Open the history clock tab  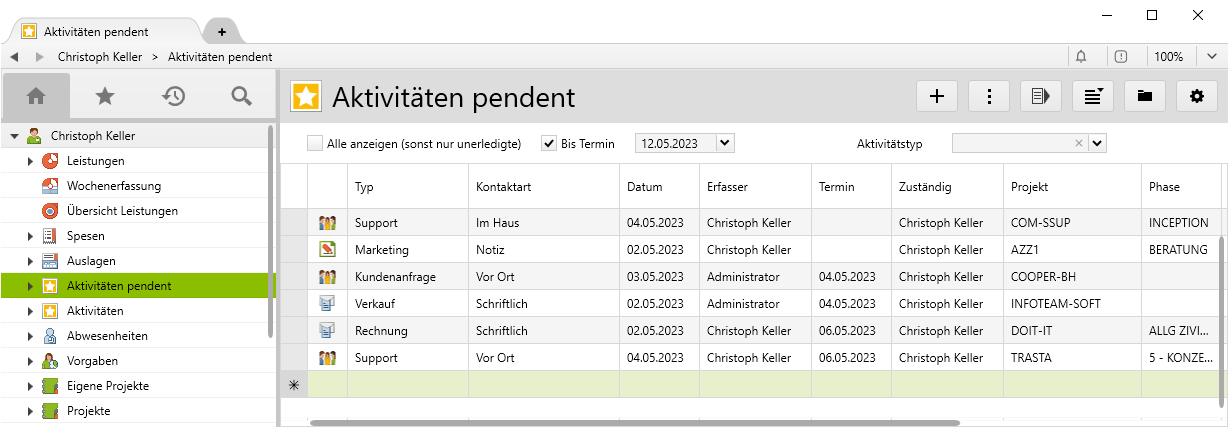point(174,96)
